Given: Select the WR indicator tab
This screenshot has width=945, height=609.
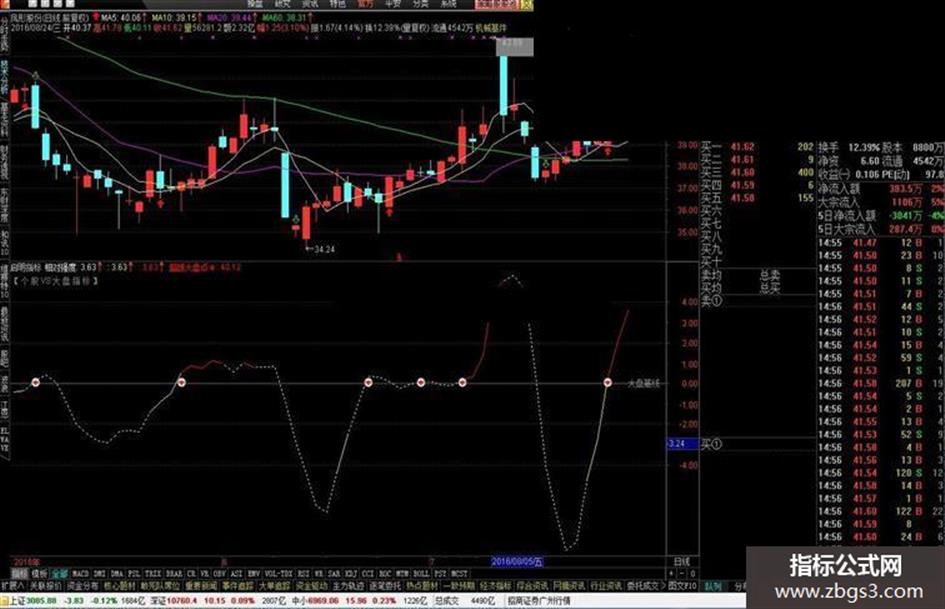Looking at the screenshot, I should [319, 573].
